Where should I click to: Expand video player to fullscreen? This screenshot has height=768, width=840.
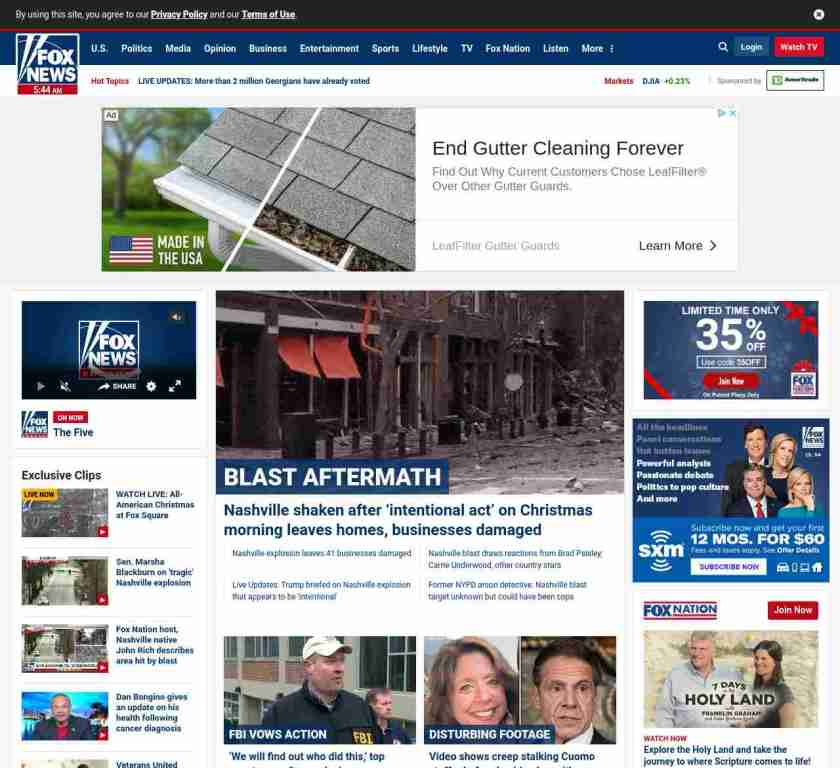(175, 386)
